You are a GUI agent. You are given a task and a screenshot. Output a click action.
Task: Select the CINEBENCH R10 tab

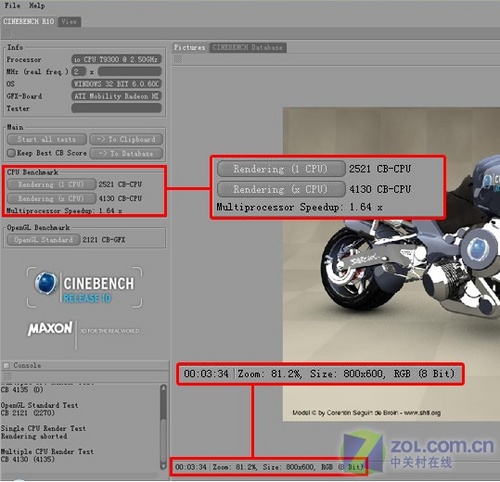point(29,22)
